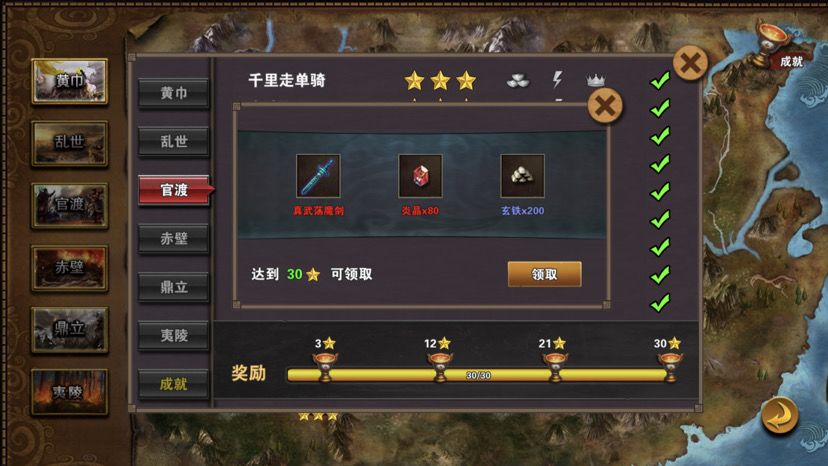Select the 黄巾 chapter tab
Image resolution: width=828 pixels, height=466 pixels.
tap(173, 93)
